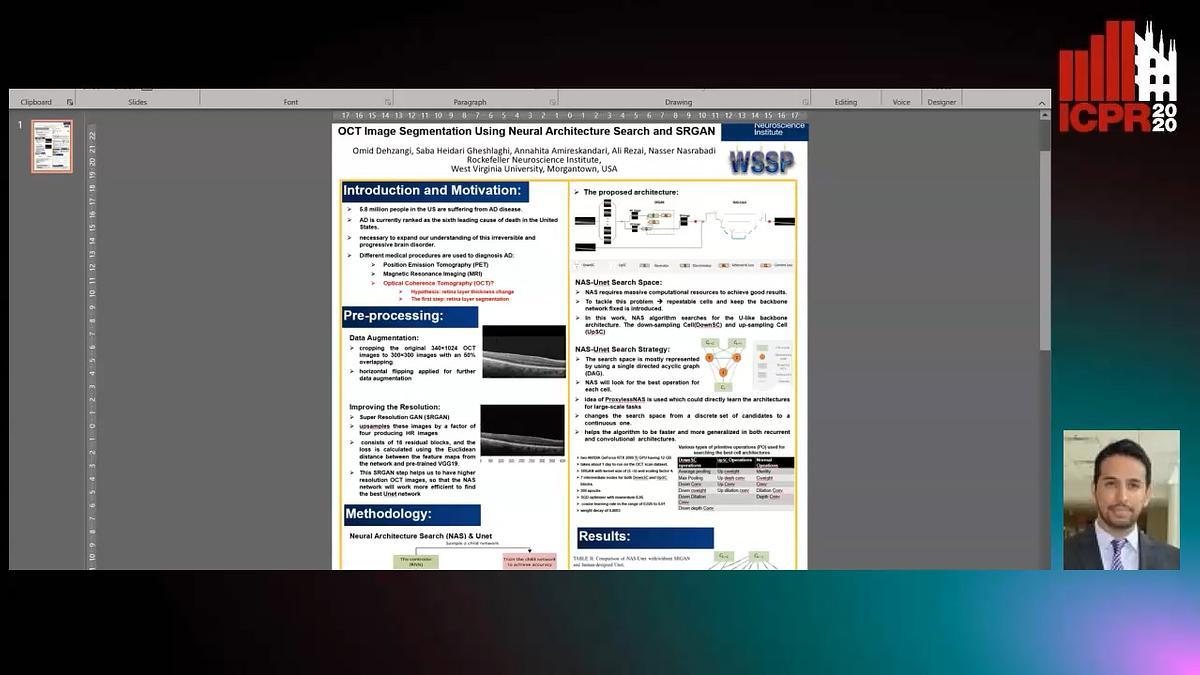Viewport: 1200px width, 675px height.
Task: Select slide 1 thumbnail in slide panel
Action: (52, 146)
